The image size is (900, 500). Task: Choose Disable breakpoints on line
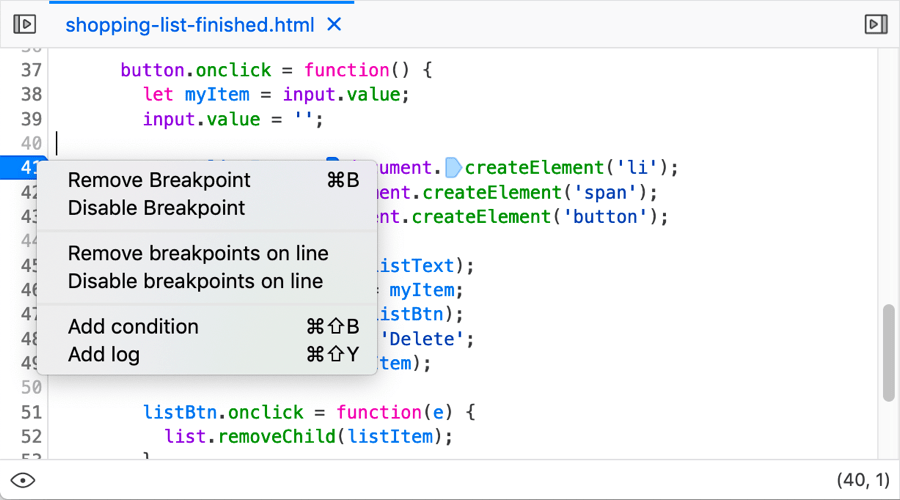click(x=195, y=282)
